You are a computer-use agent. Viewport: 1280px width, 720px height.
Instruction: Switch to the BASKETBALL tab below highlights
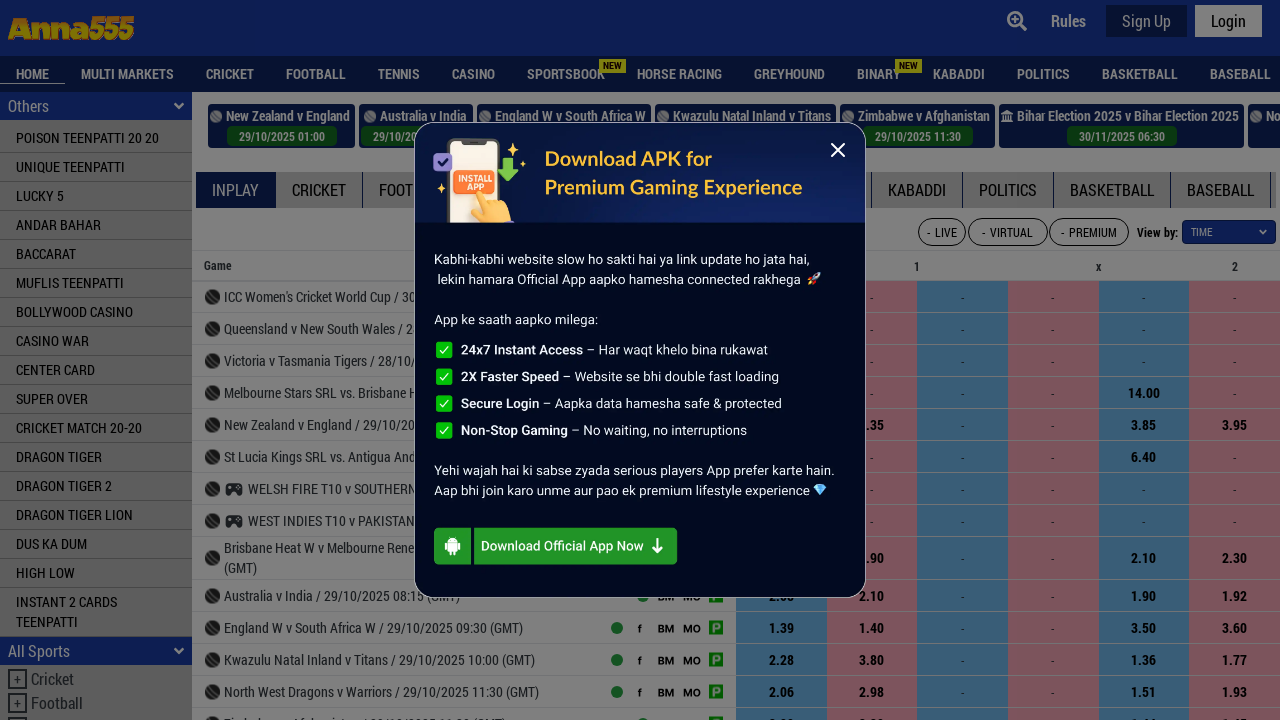[1112, 190]
